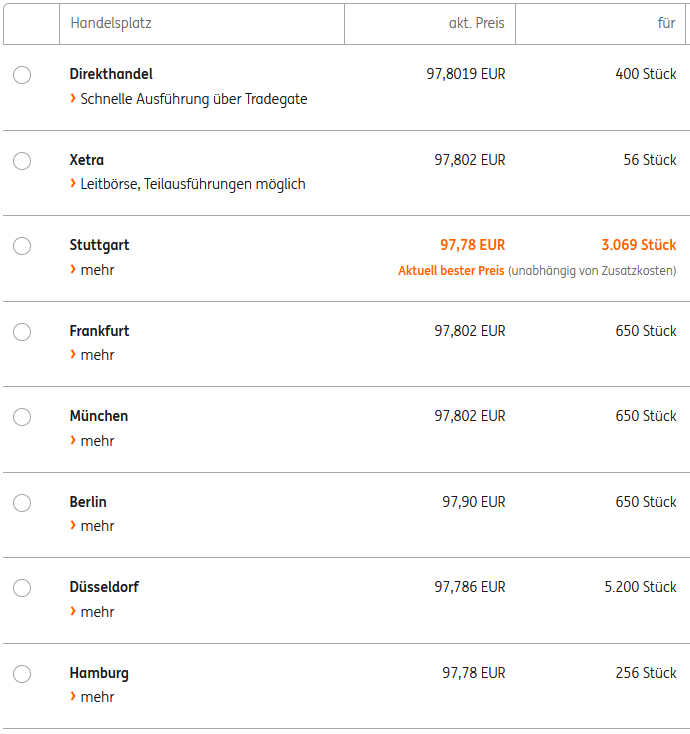Select Düsseldorf radio button
This screenshot has width=690, height=734.
point(22,588)
